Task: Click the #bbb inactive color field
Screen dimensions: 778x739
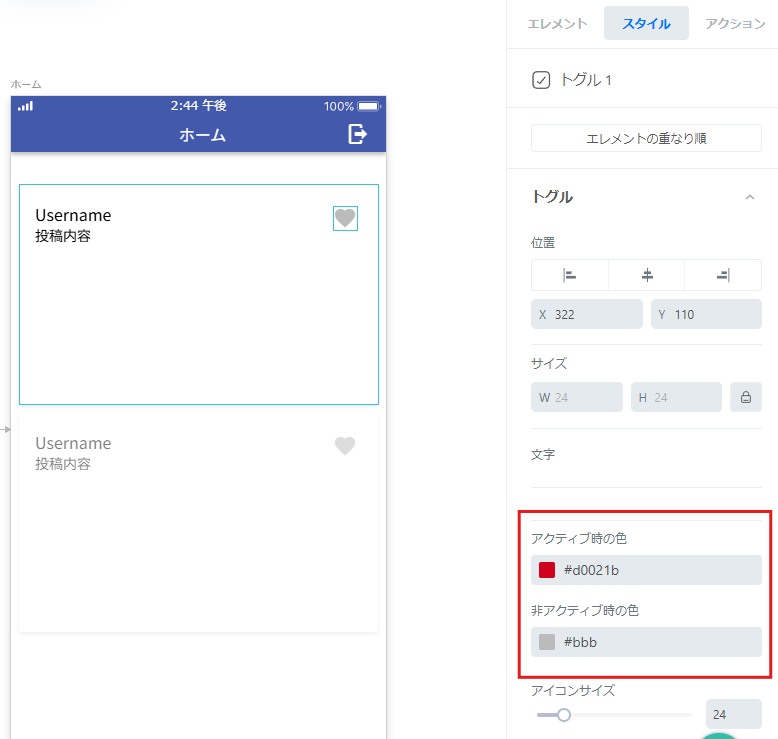Action: pyautogui.click(x=646, y=642)
